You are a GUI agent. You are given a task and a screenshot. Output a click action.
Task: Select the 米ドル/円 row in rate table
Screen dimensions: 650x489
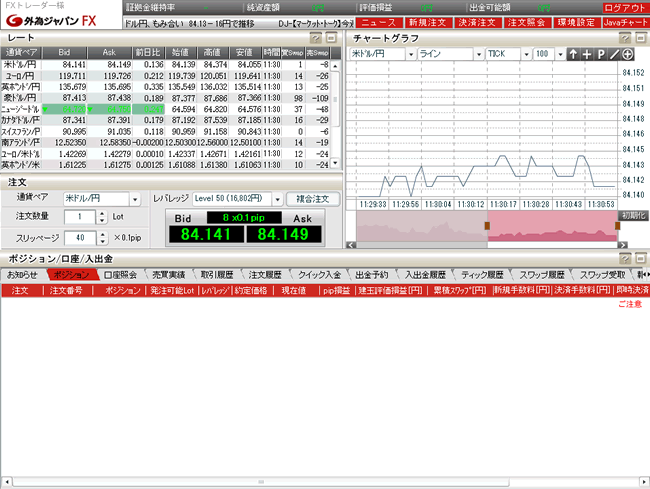(166, 65)
